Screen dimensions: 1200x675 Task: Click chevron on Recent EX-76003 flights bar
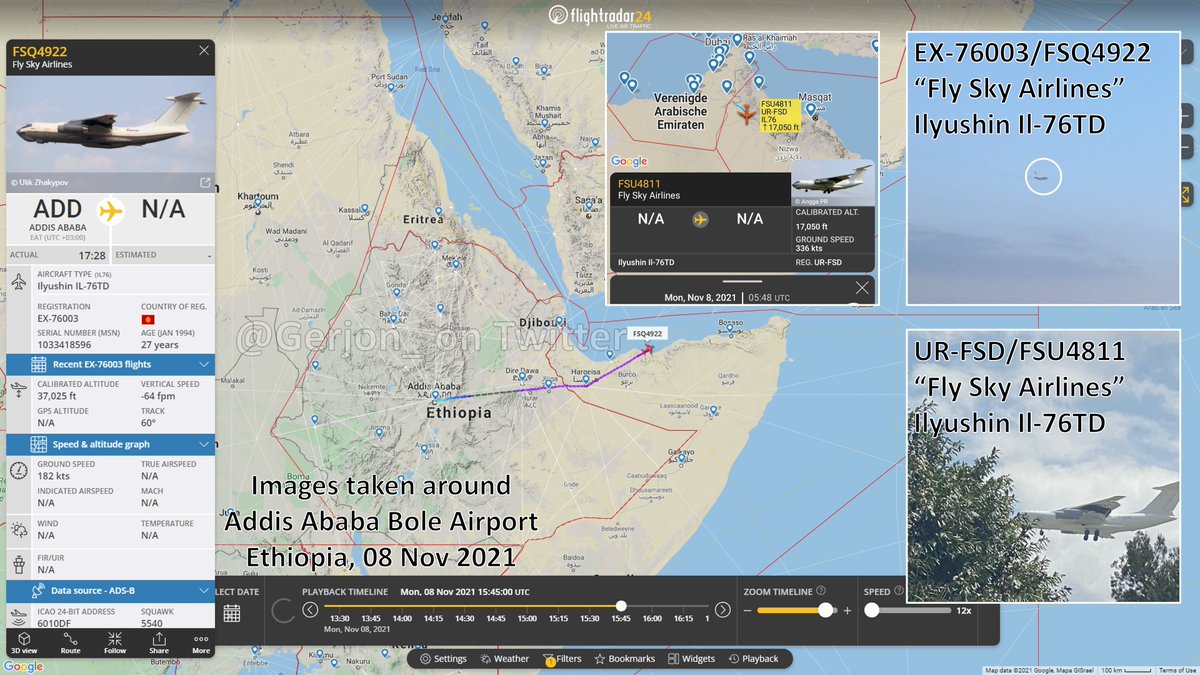tap(204, 364)
